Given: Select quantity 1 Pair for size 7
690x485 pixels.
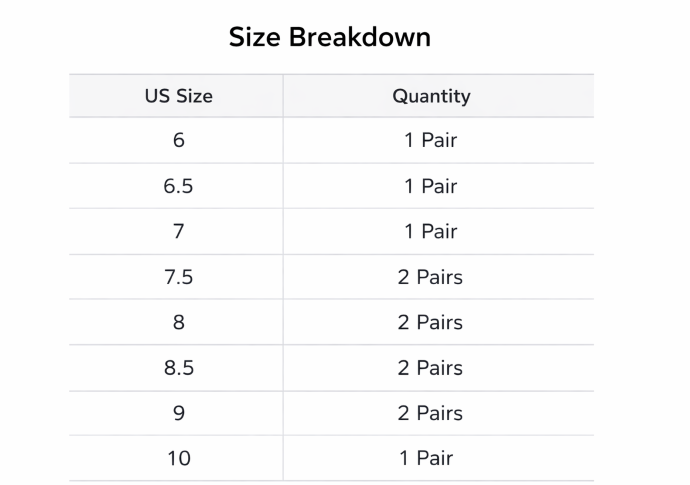Looking at the screenshot, I should coord(430,231).
